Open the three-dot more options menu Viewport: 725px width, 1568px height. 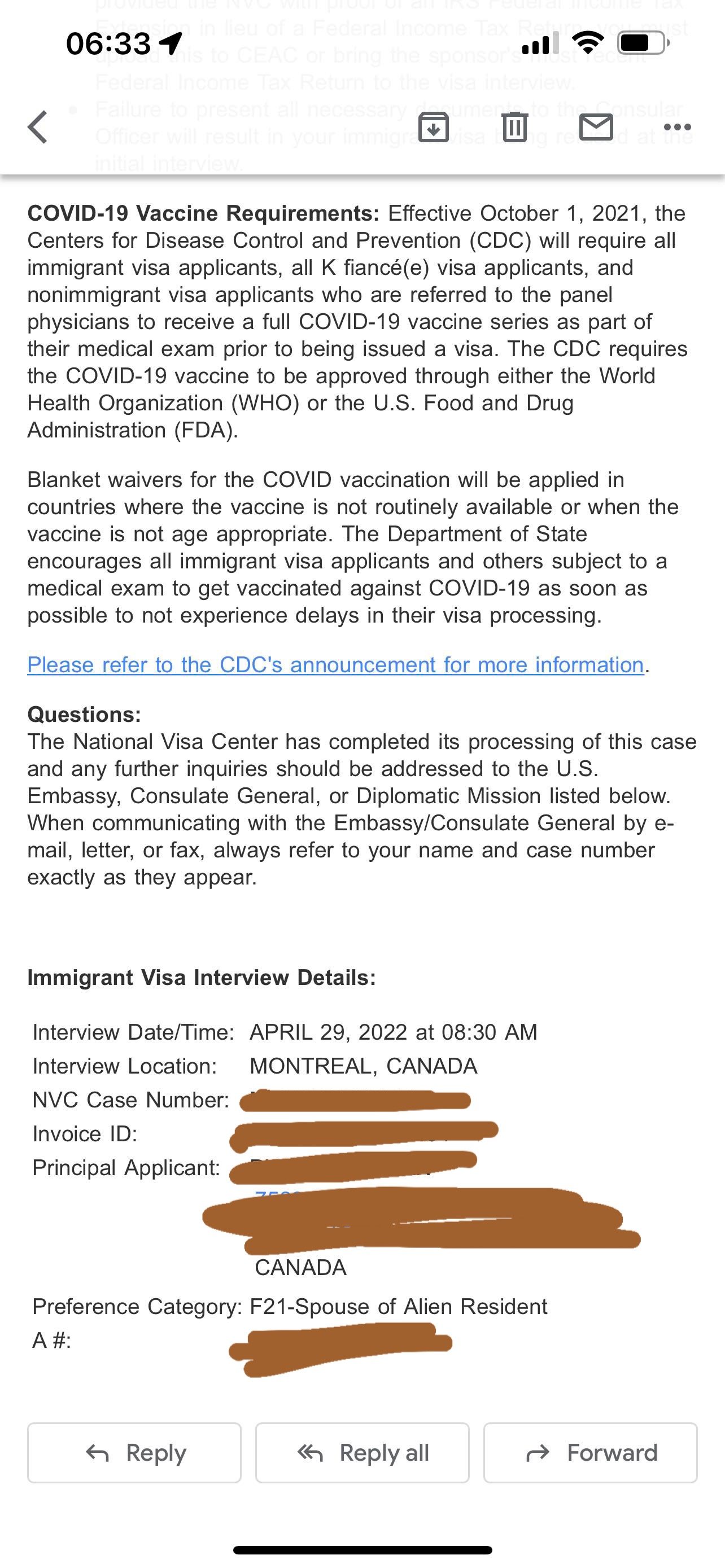[x=678, y=128]
